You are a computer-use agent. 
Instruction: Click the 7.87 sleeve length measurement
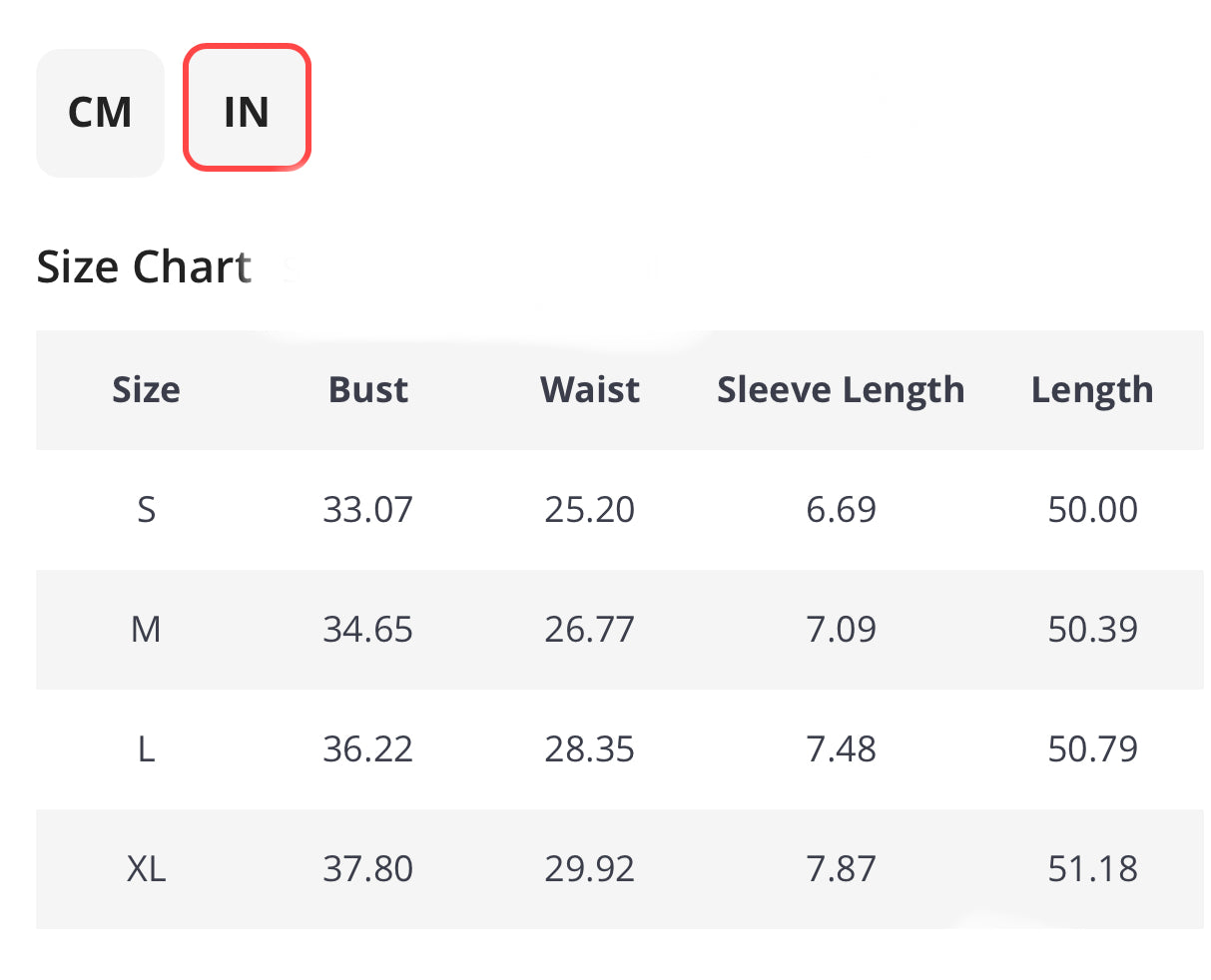click(841, 869)
